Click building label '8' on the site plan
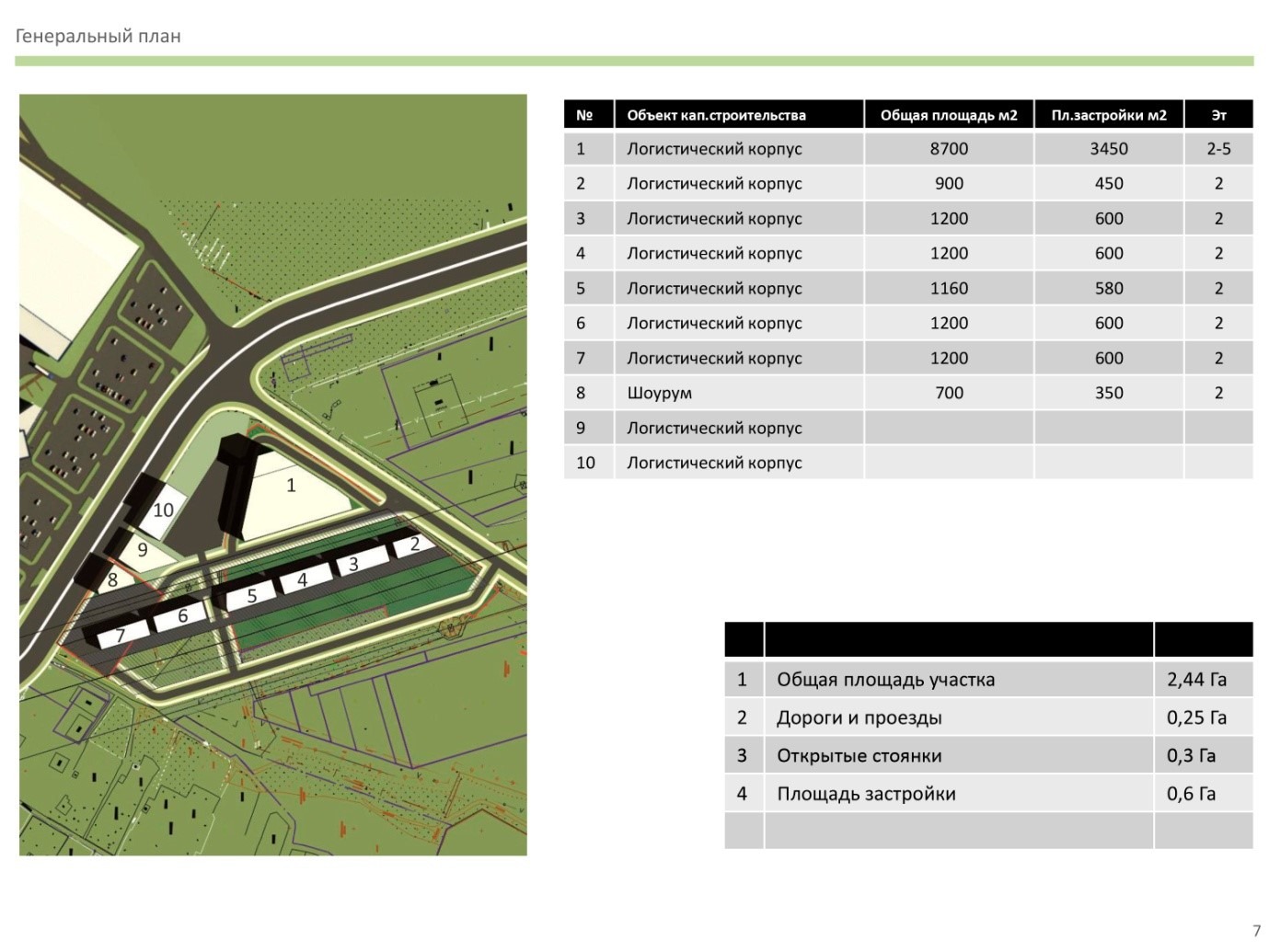 [x=112, y=579]
